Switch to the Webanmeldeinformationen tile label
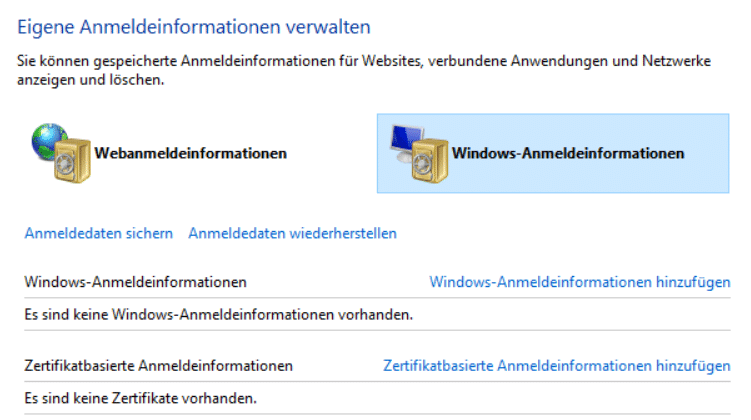 tap(191, 153)
